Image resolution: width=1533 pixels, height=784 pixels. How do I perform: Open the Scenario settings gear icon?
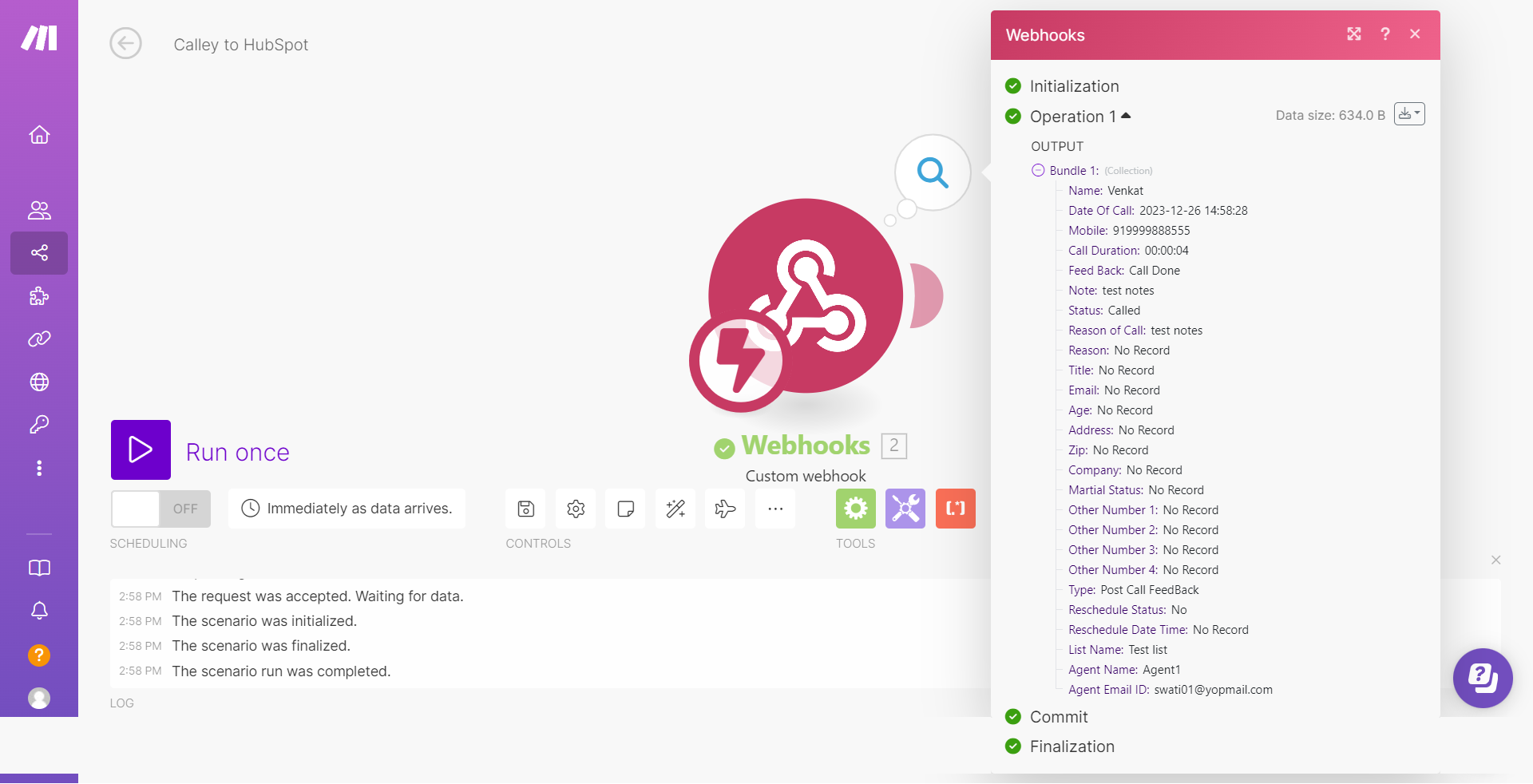576,509
